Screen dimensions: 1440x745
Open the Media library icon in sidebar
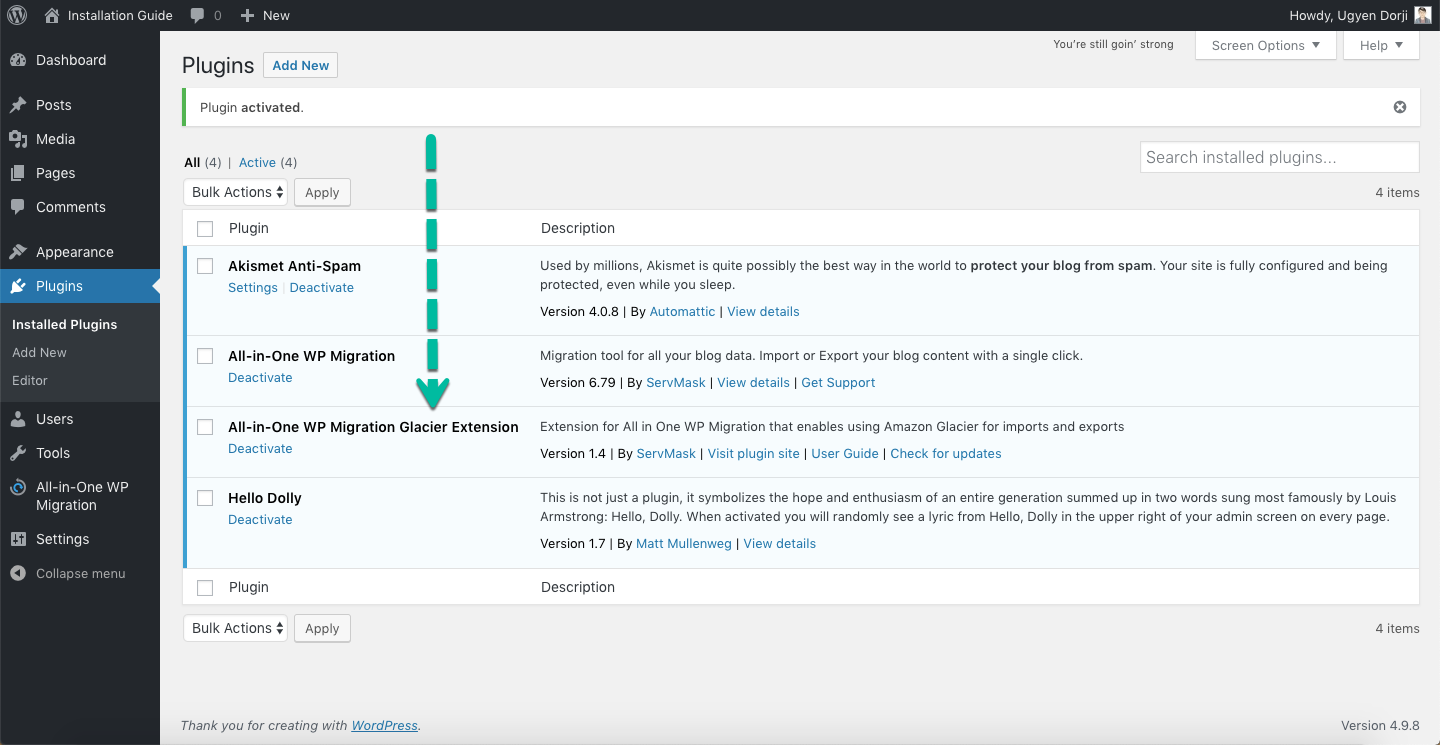tap(18, 139)
